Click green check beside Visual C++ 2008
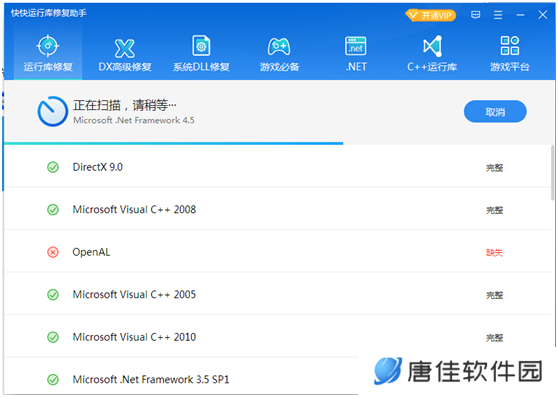Image resolution: width=558 pixels, height=397 pixels. coord(53,210)
